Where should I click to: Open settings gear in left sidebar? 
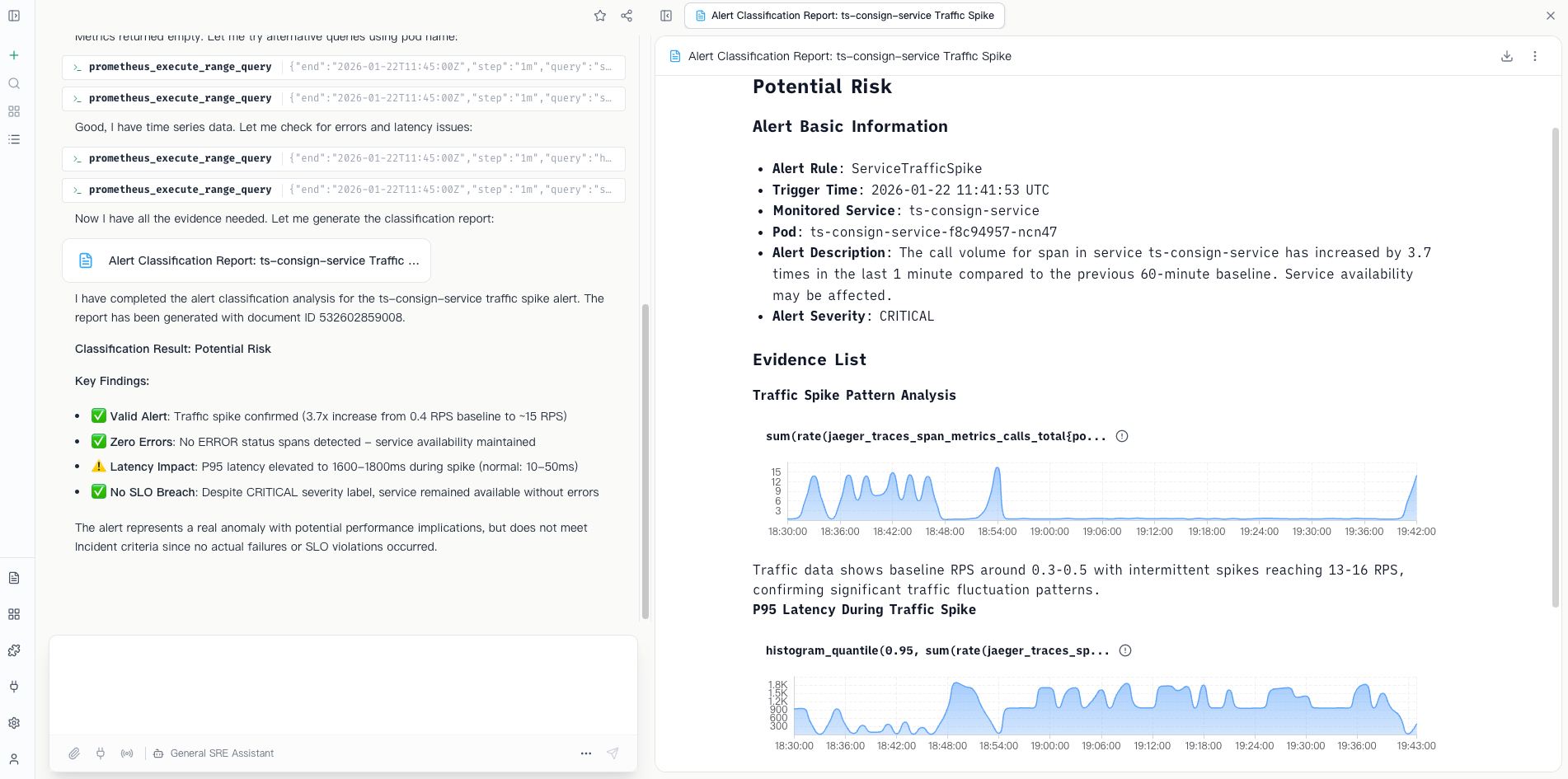click(x=14, y=723)
